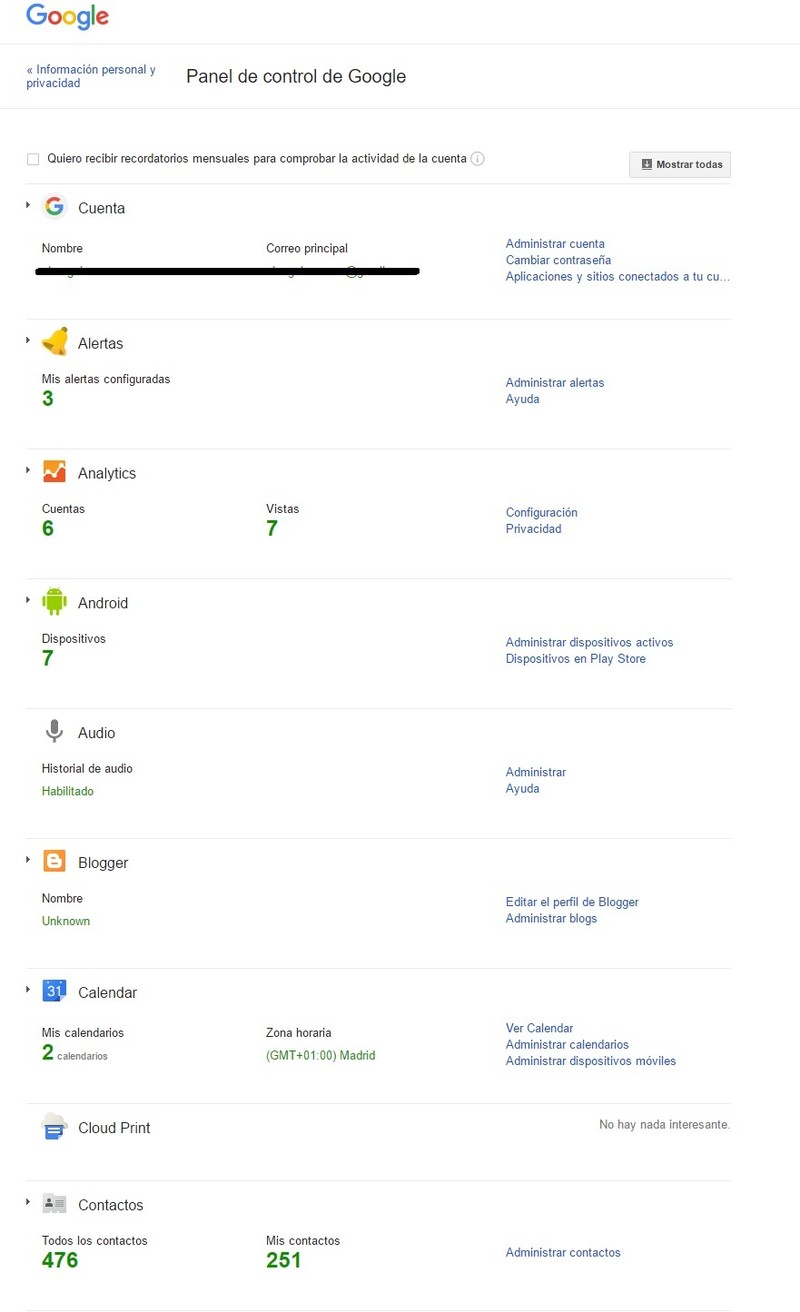Expand the Calendar section arrow
The height and width of the screenshot is (1312, 800).
click(28, 990)
